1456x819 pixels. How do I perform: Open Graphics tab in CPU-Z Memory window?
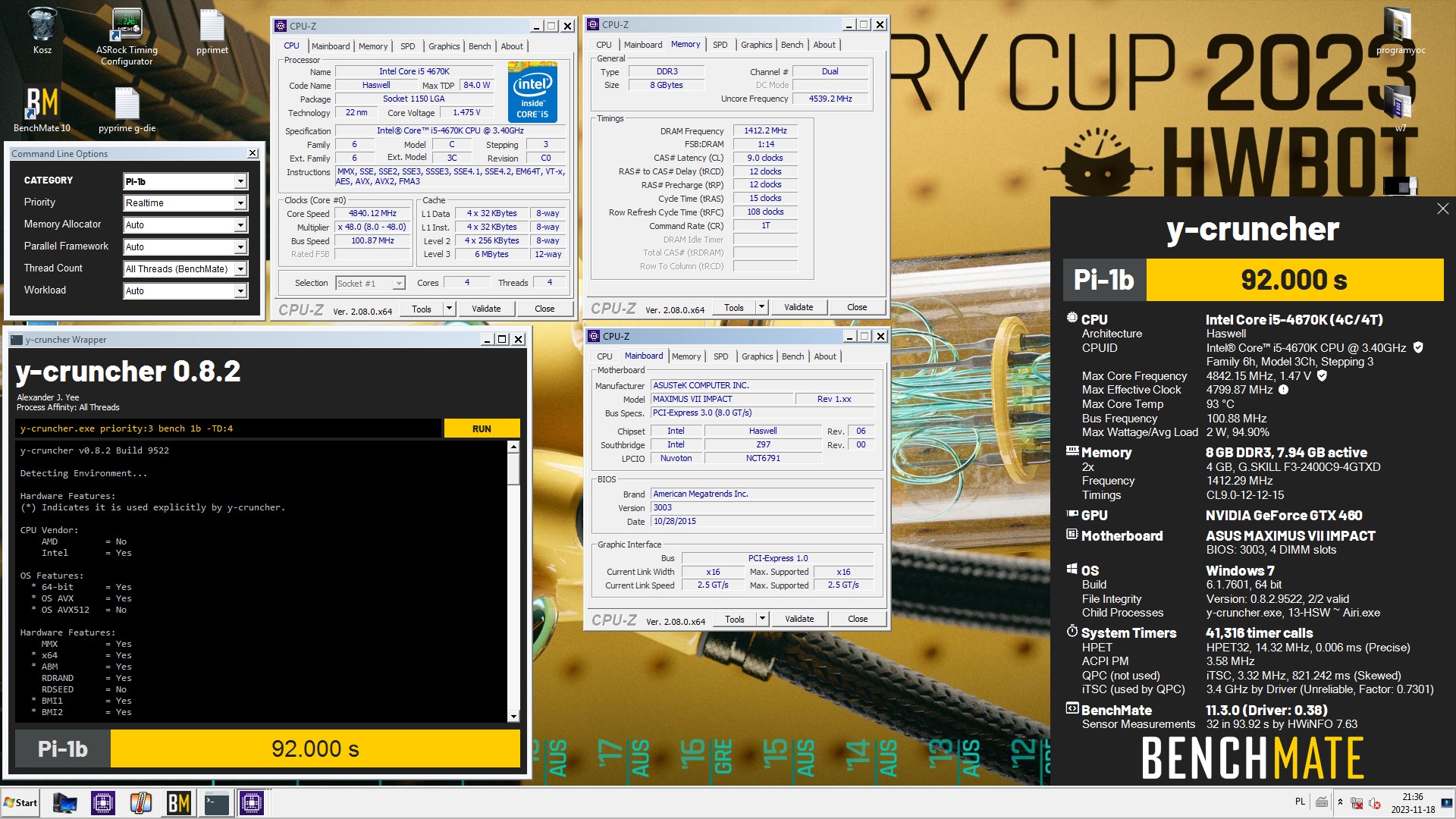pos(756,45)
